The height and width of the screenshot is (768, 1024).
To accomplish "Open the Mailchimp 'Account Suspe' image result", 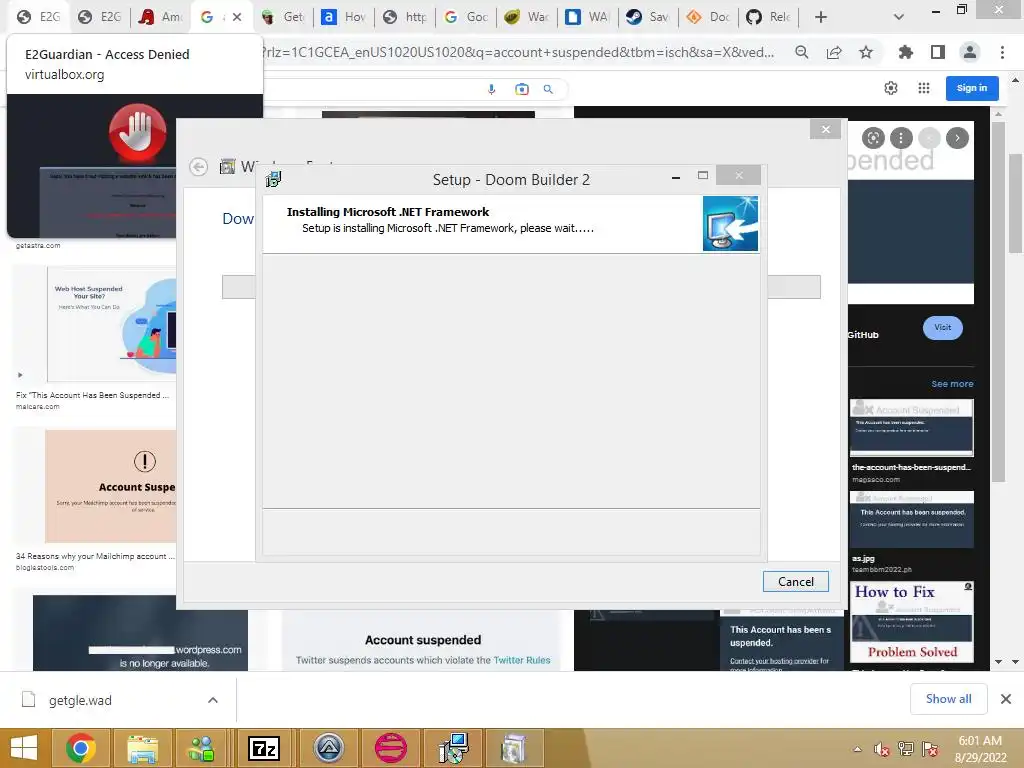I will (111, 486).
